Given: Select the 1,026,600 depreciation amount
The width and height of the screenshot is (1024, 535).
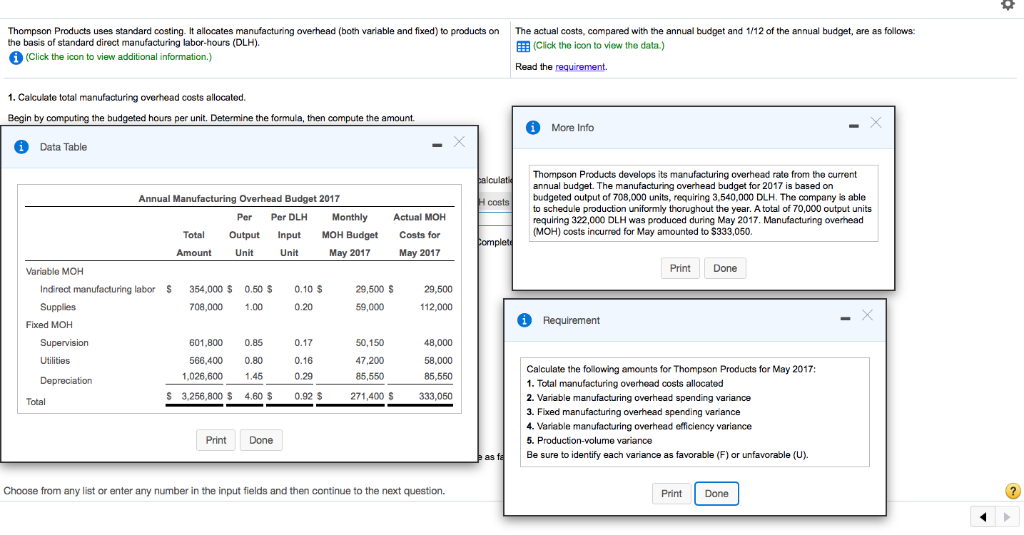Looking at the screenshot, I should [202, 376].
